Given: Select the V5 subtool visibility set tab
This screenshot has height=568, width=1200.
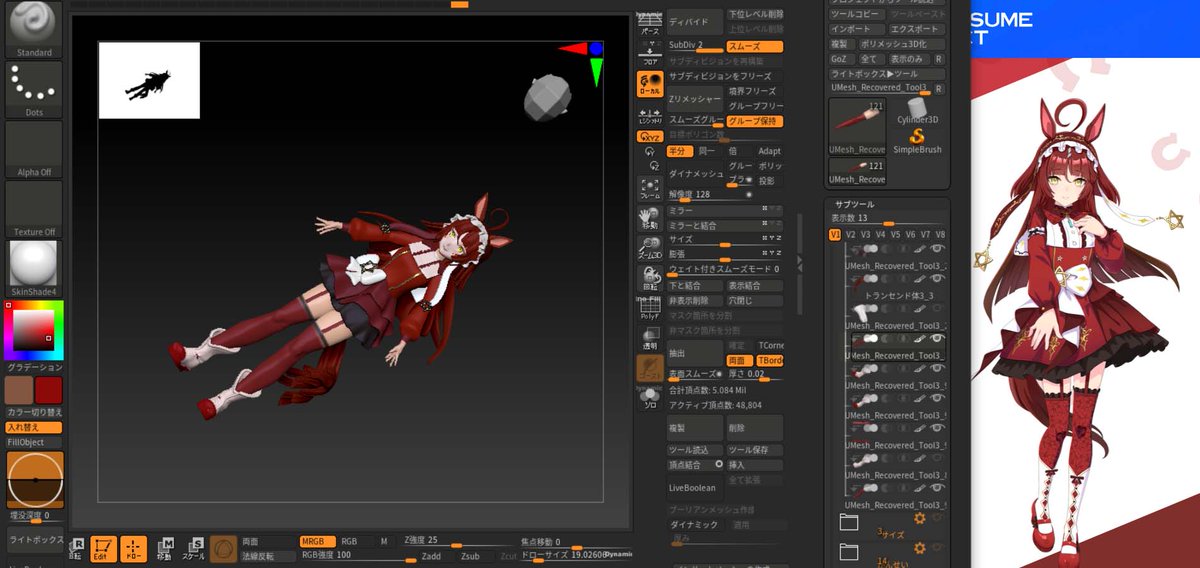Looking at the screenshot, I should coord(896,235).
